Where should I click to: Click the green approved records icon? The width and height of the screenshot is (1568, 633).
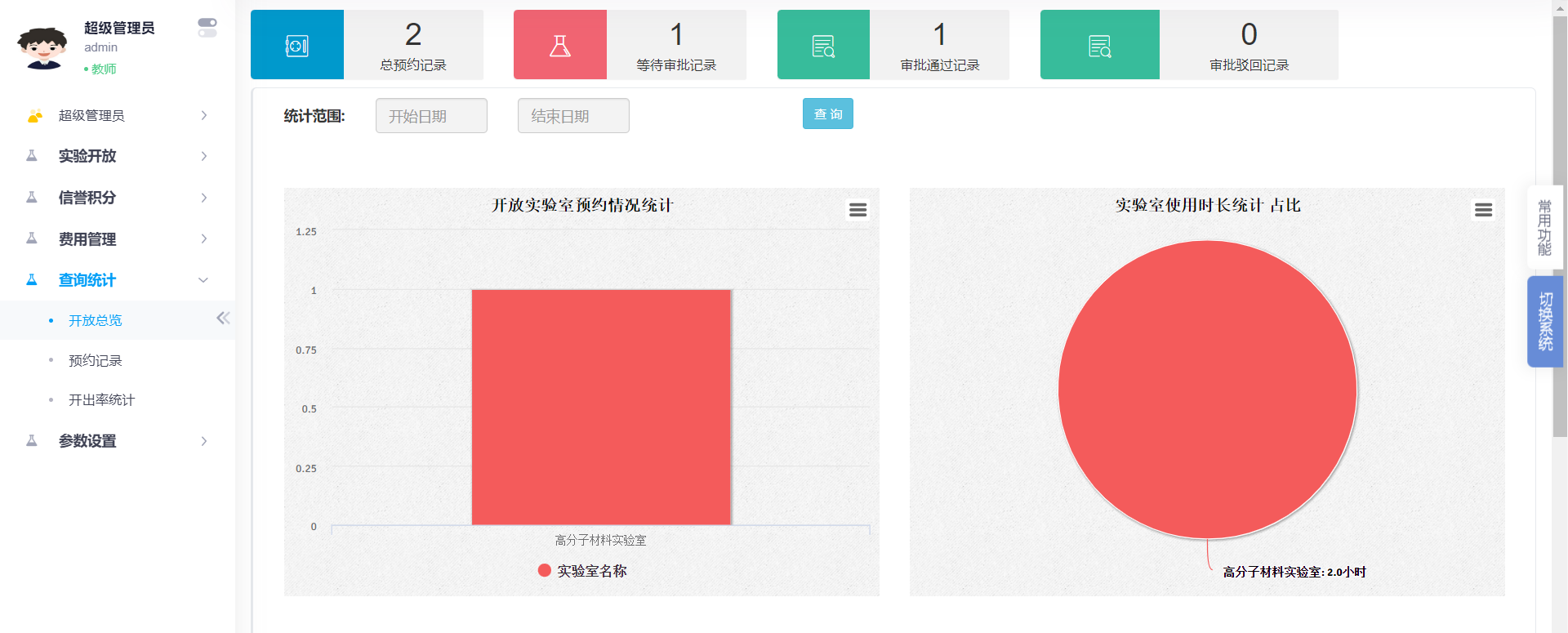click(x=823, y=46)
